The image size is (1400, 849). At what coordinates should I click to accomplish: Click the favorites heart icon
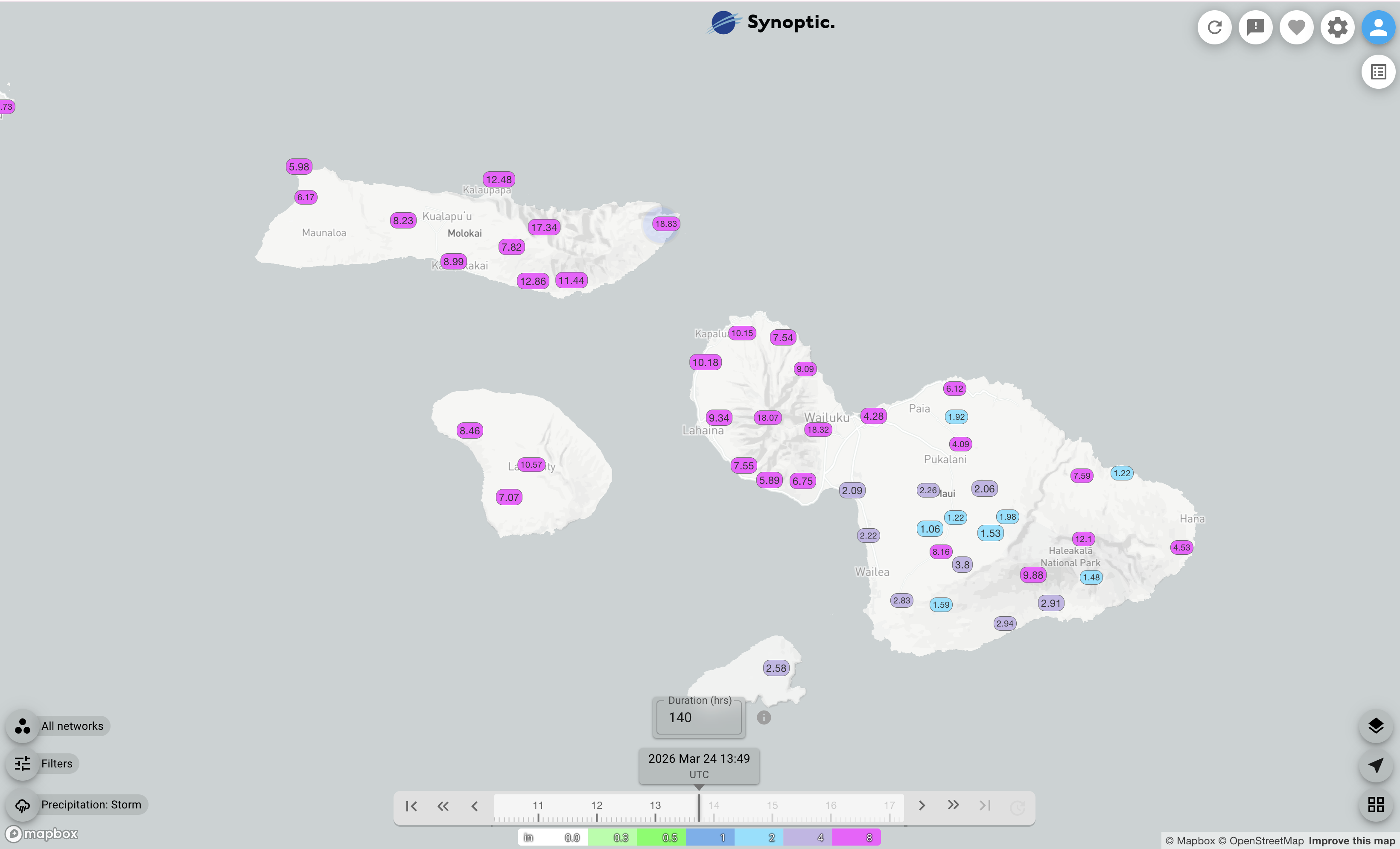tap(1296, 27)
